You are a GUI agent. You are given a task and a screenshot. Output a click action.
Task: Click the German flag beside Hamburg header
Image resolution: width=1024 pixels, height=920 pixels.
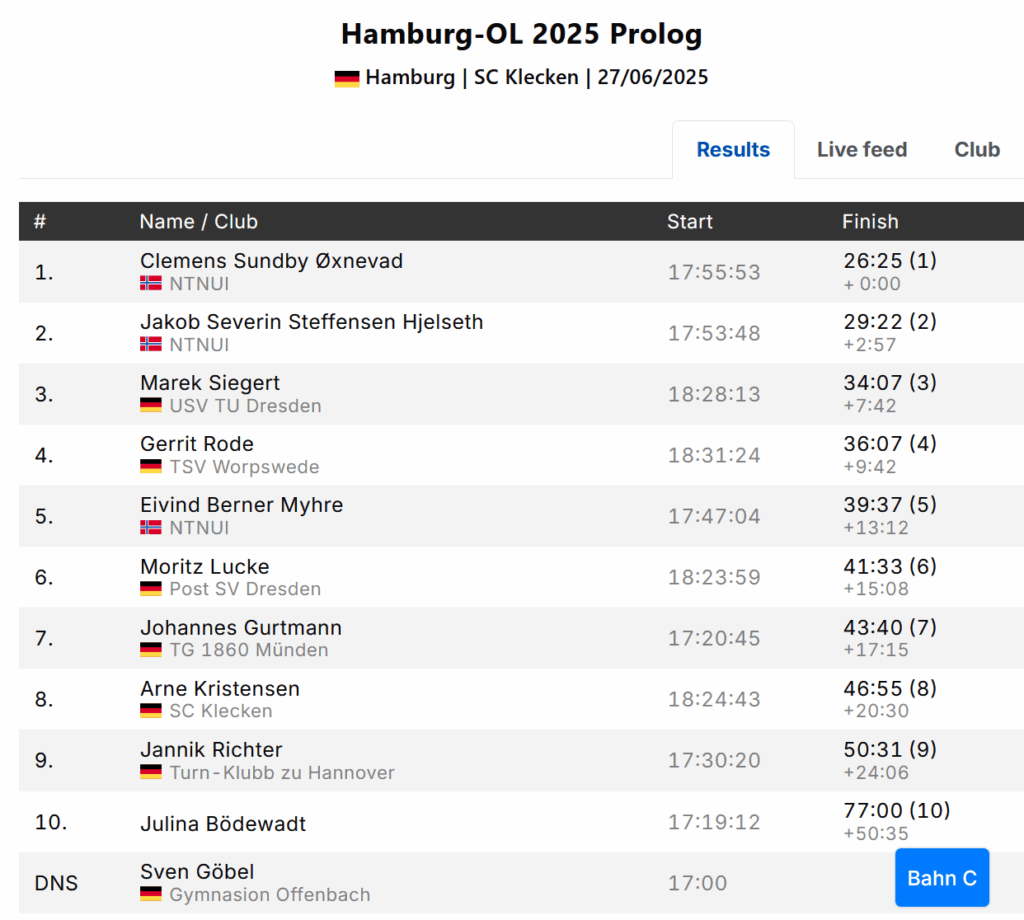pos(346,78)
